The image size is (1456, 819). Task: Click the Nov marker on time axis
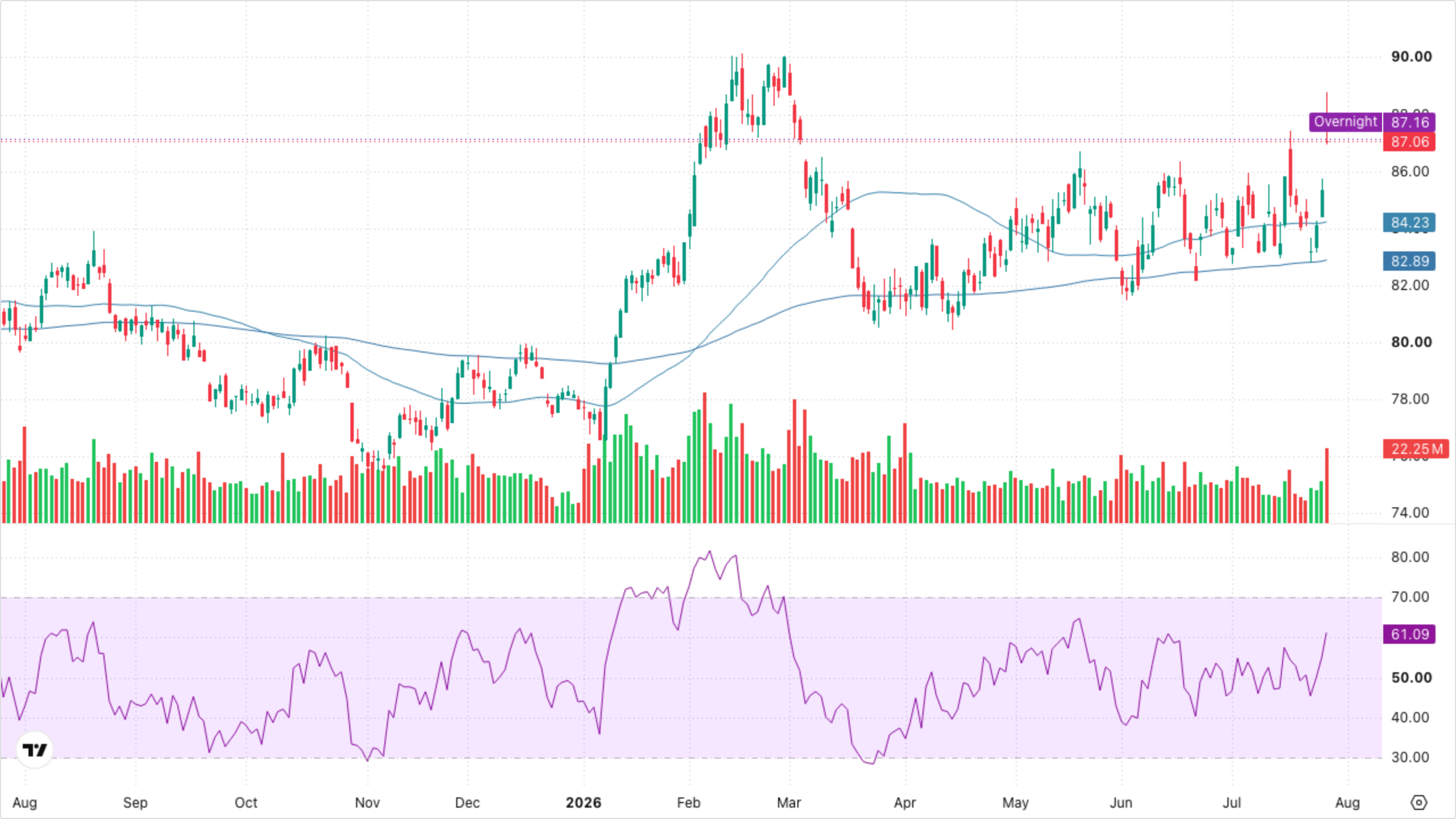click(x=367, y=803)
